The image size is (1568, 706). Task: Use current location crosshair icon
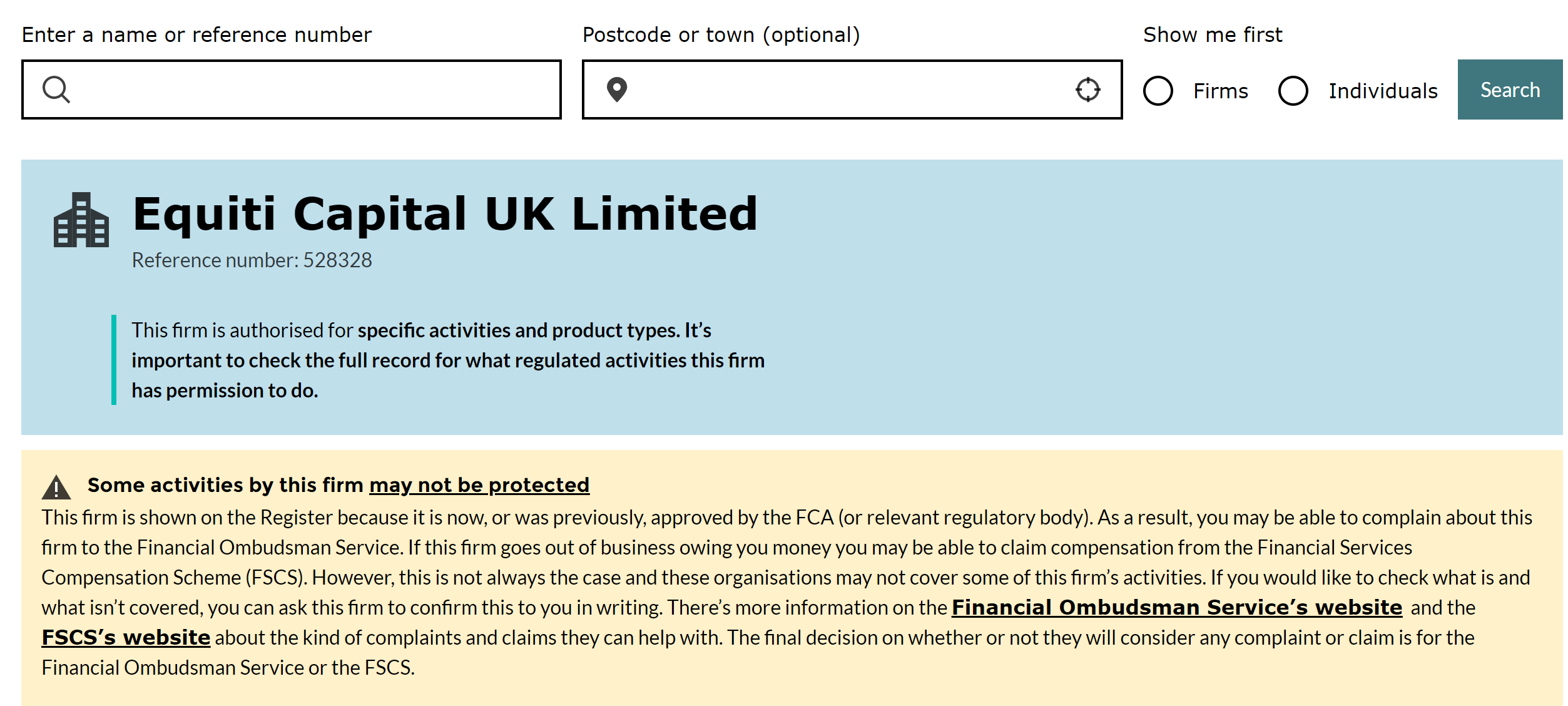pyautogui.click(x=1088, y=90)
